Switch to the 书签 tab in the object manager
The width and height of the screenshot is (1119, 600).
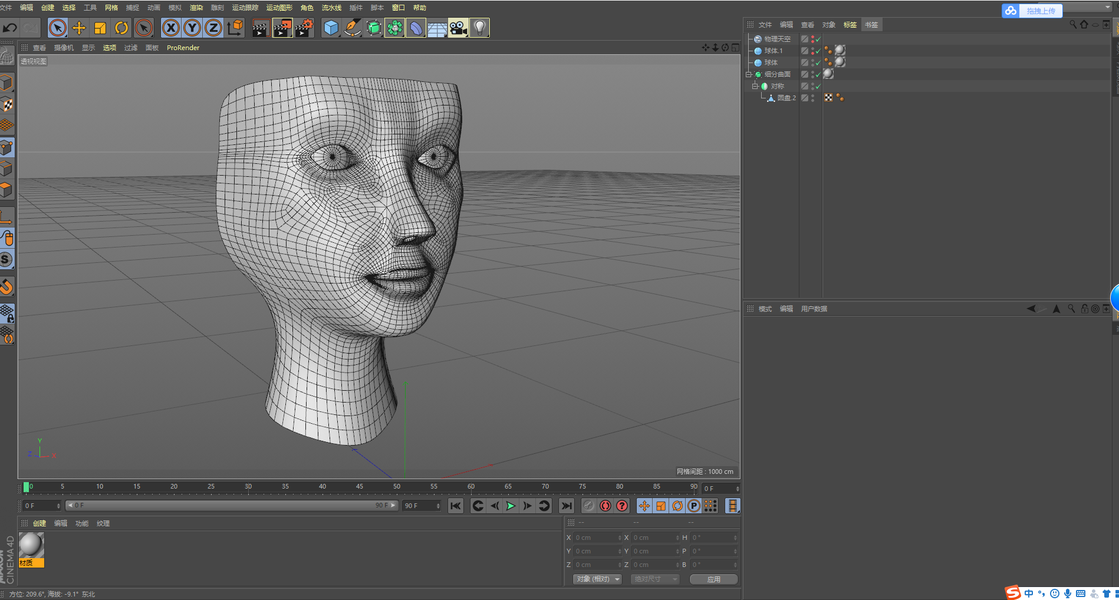[872, 24]
